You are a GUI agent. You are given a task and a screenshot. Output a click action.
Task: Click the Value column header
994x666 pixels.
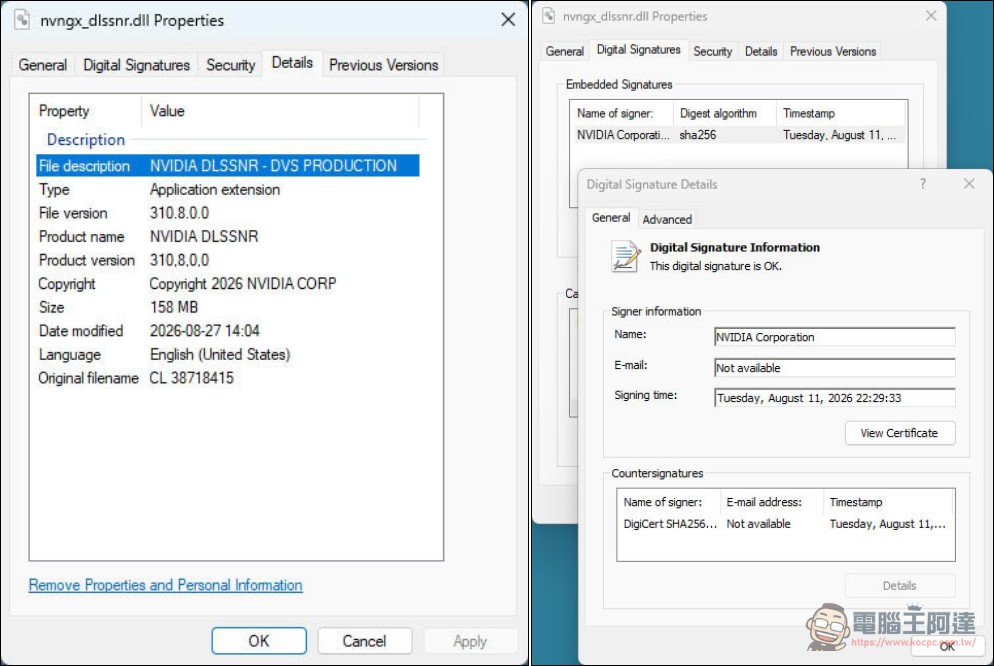click(280, 111)
